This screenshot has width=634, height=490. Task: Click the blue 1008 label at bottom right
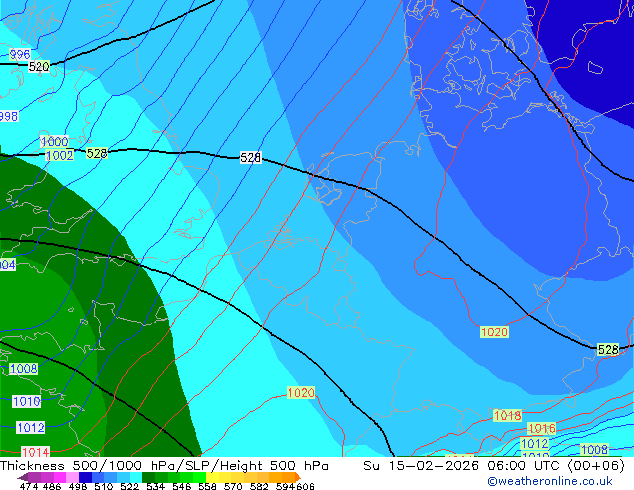[x=594, y=449]
